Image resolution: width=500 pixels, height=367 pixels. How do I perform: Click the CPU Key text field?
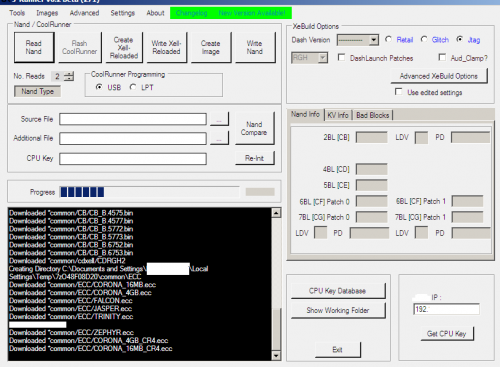click(x=133, y=159)
